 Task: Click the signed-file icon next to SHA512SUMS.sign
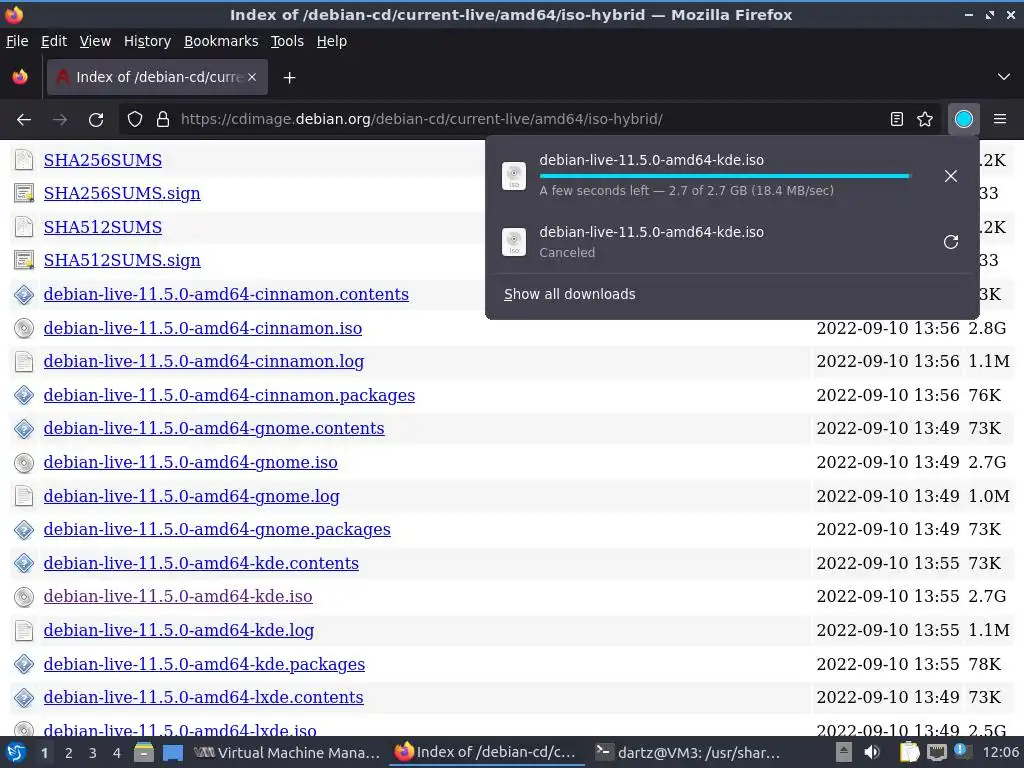pos(24,261)
